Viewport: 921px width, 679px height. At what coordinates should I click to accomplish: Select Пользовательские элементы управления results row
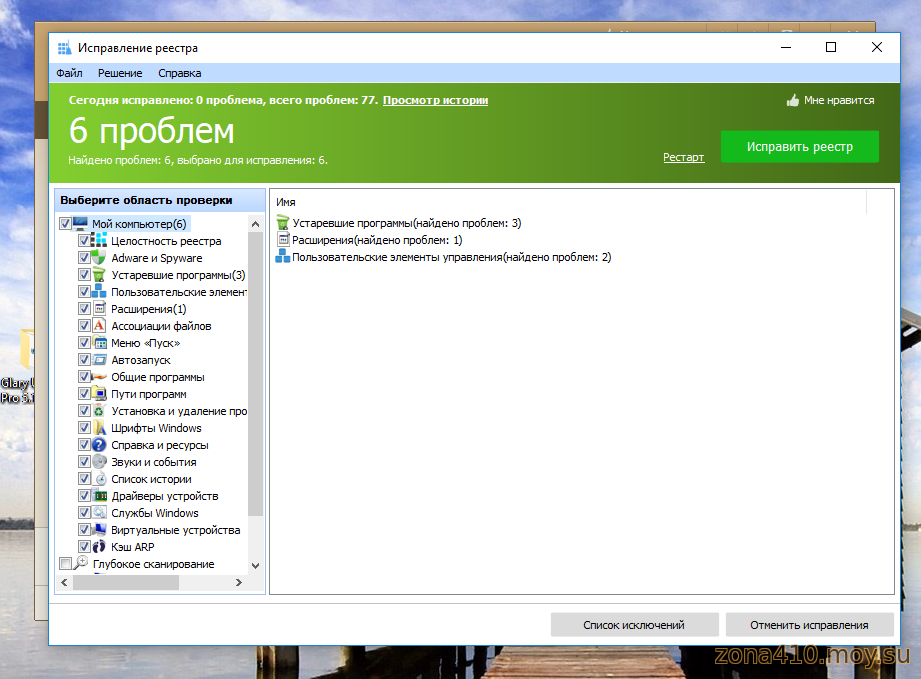[450, 257]
